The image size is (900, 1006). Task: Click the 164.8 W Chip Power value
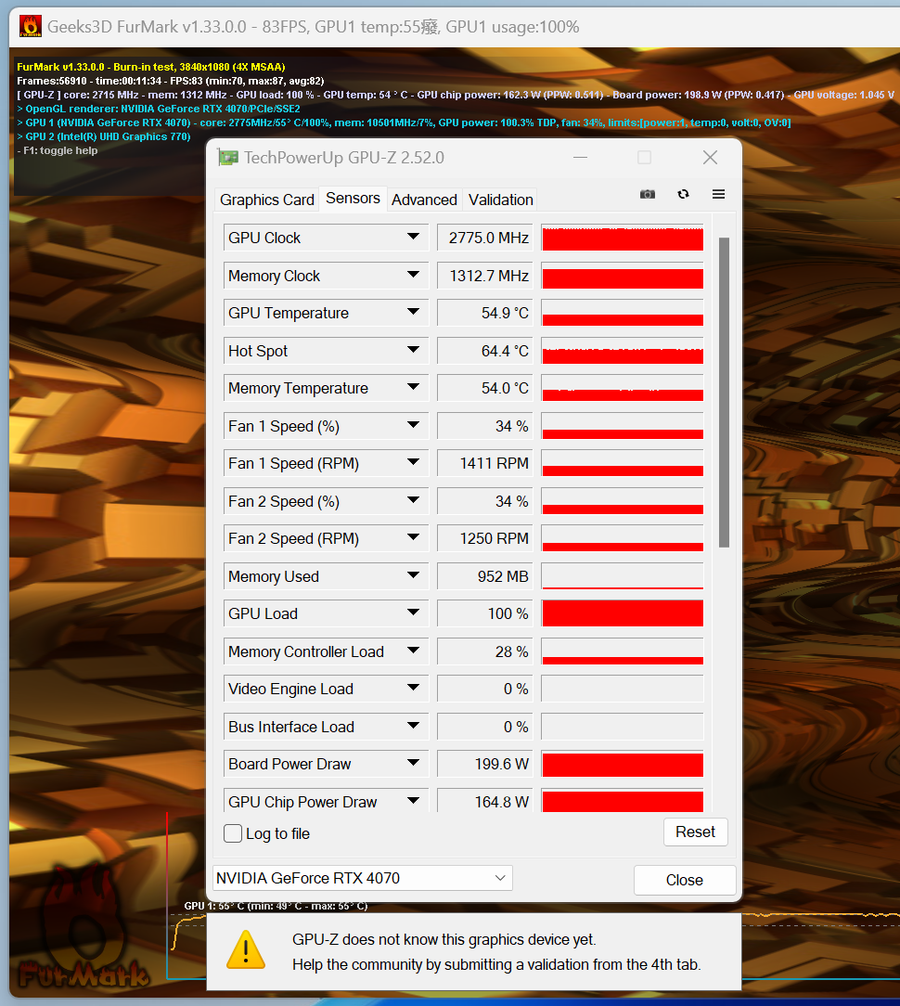486,801
